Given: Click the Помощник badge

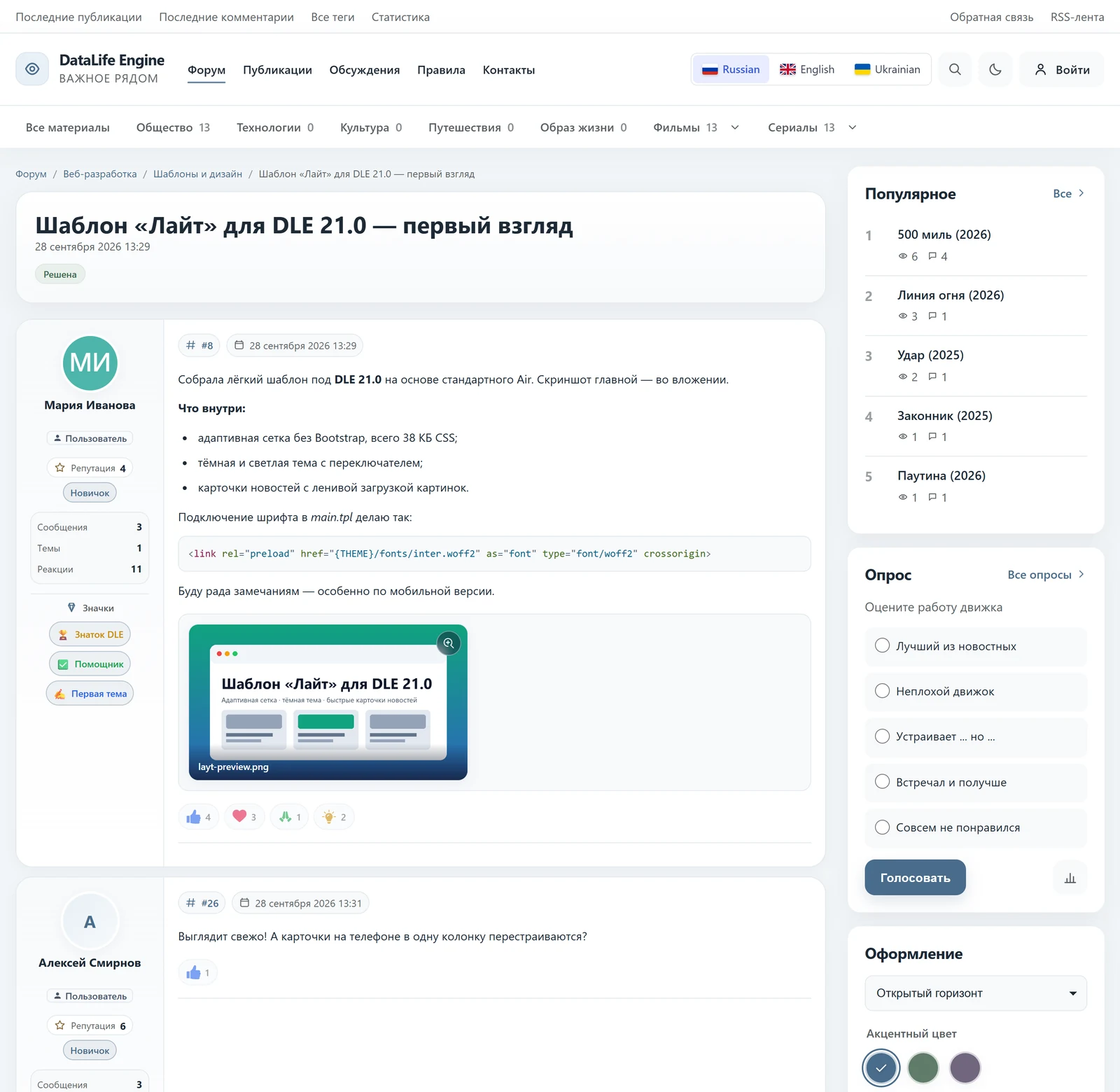Looking at the screenshot, I should 90,664.
